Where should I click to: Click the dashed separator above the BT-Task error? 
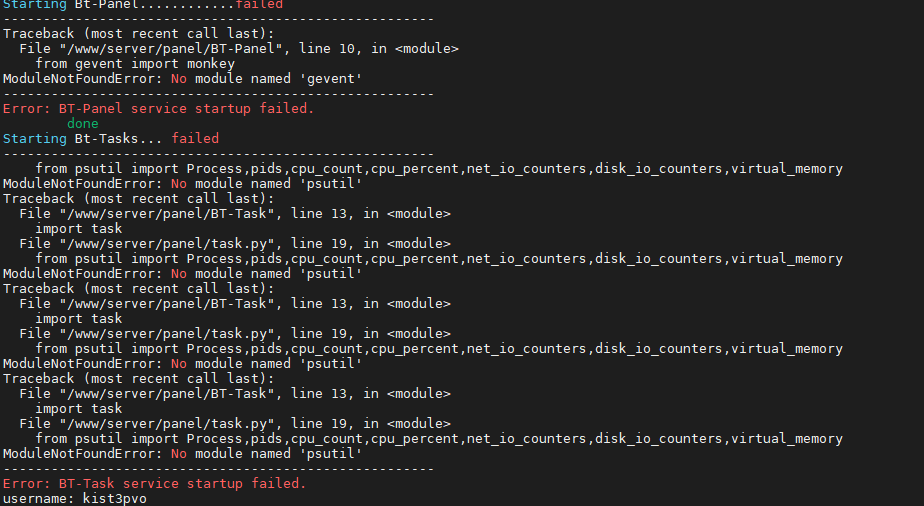(x=219, y=469)
